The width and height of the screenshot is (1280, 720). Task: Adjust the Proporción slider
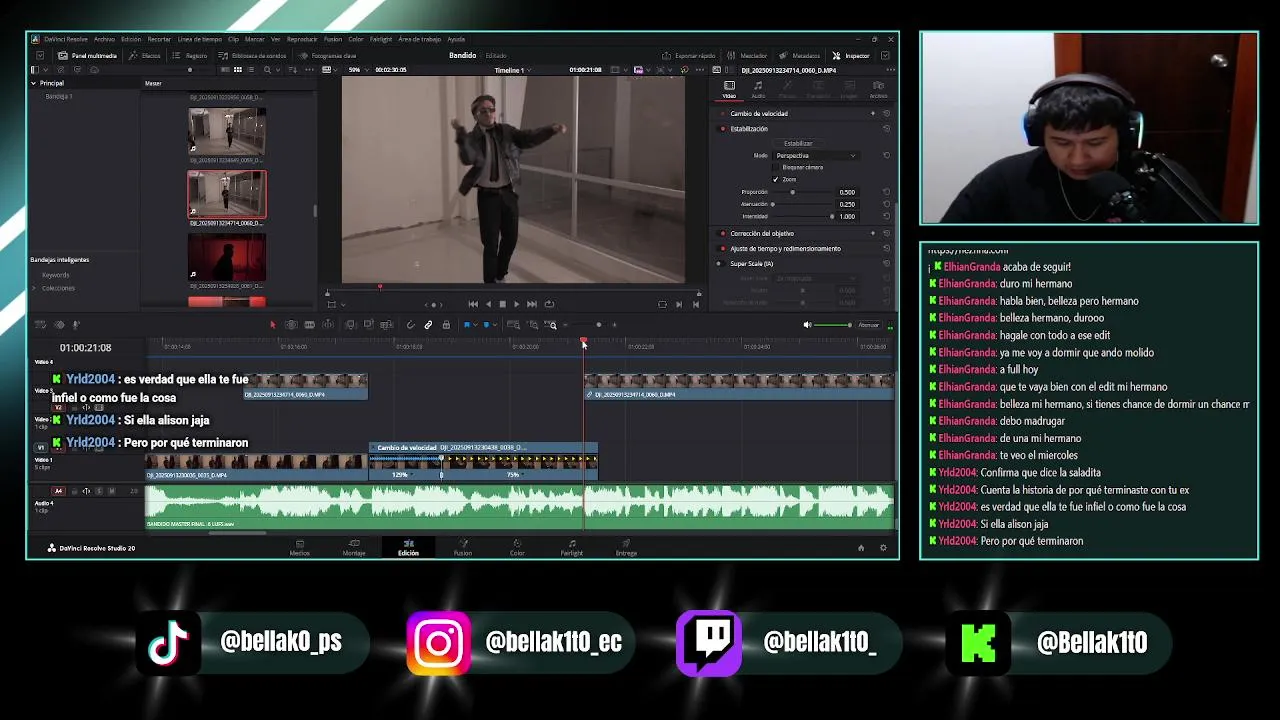click(793, 192)
